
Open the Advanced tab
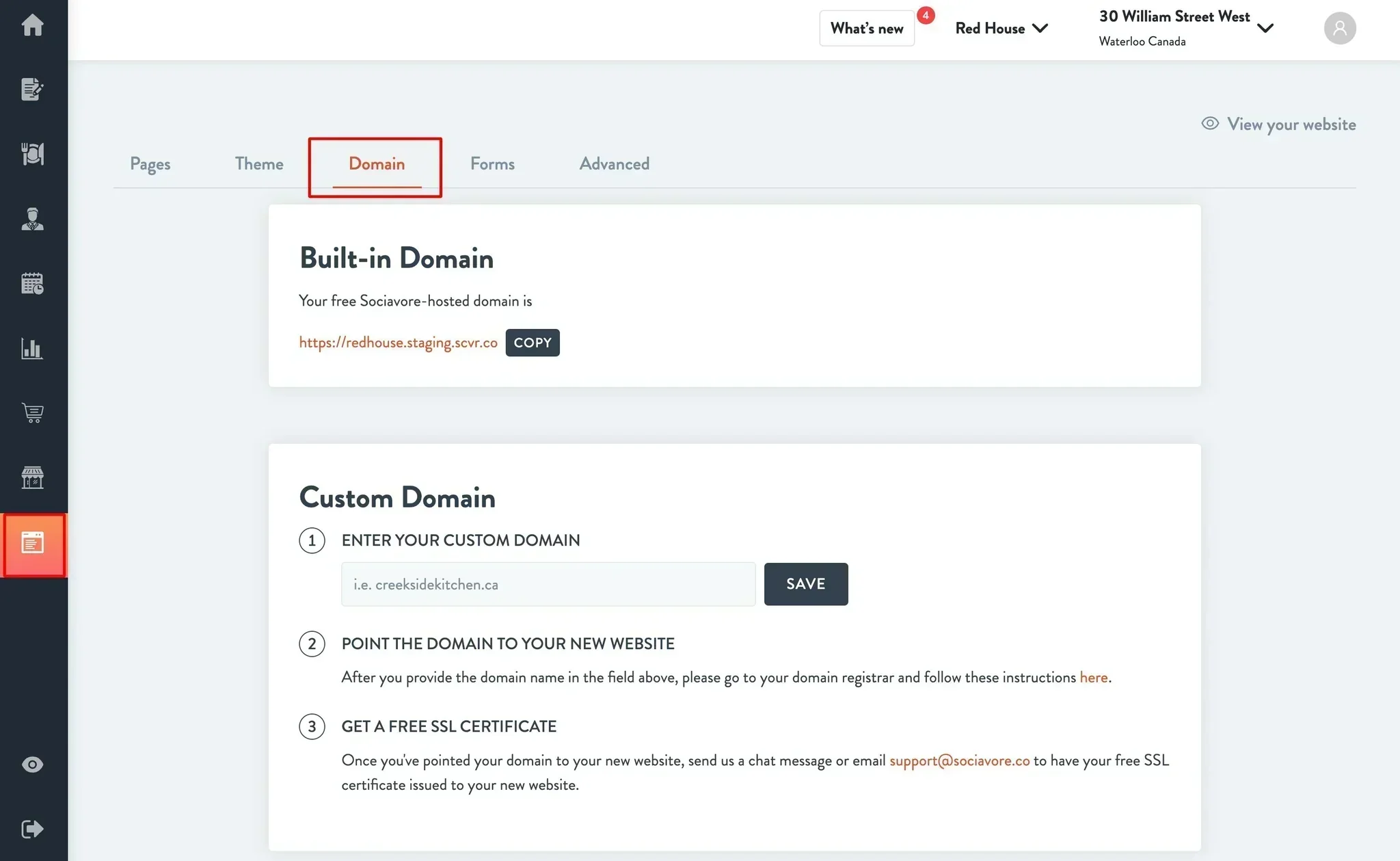point(615,163)
